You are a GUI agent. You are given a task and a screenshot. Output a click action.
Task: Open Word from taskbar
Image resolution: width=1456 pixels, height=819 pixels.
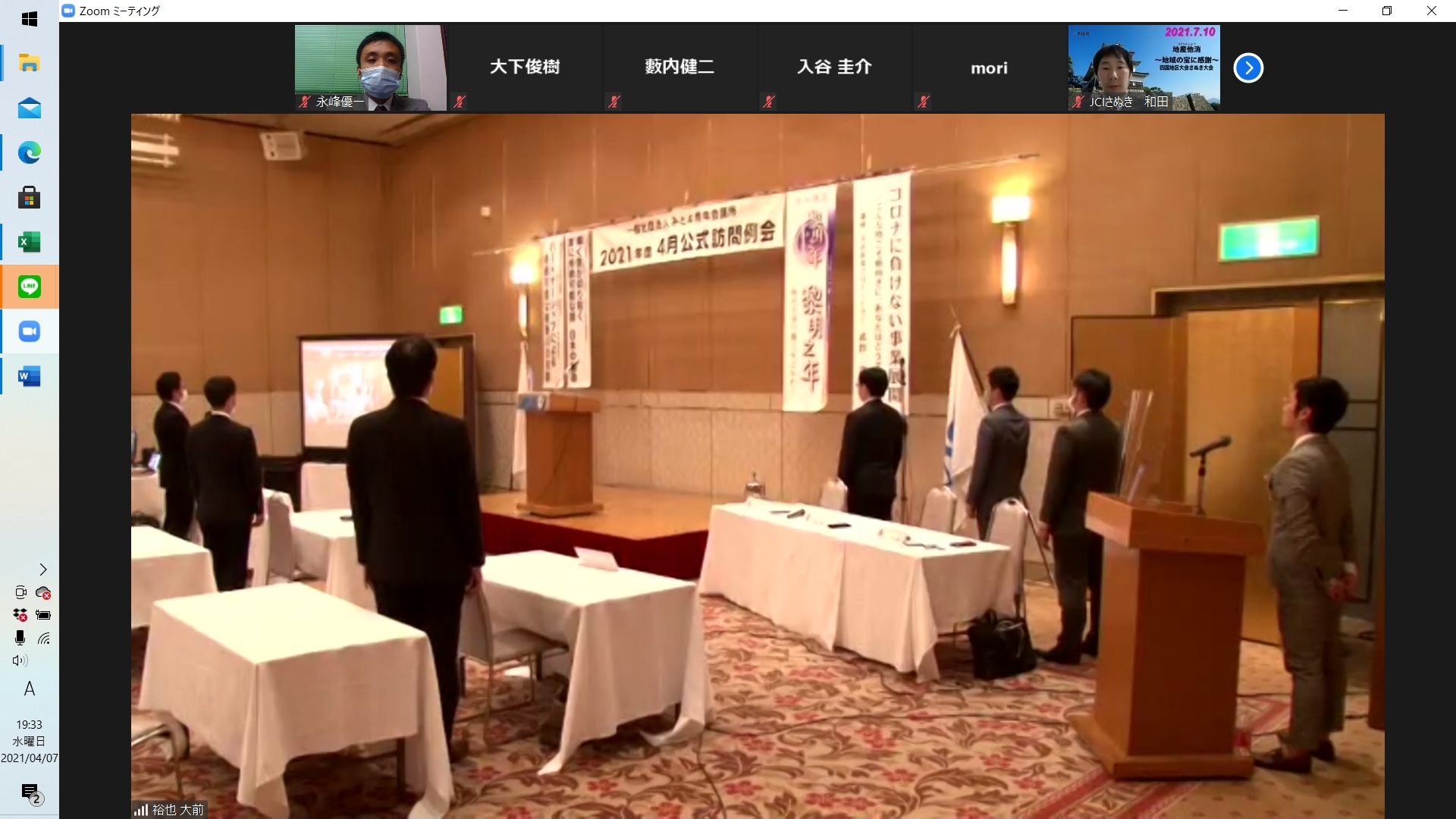[x=30, y=376]
